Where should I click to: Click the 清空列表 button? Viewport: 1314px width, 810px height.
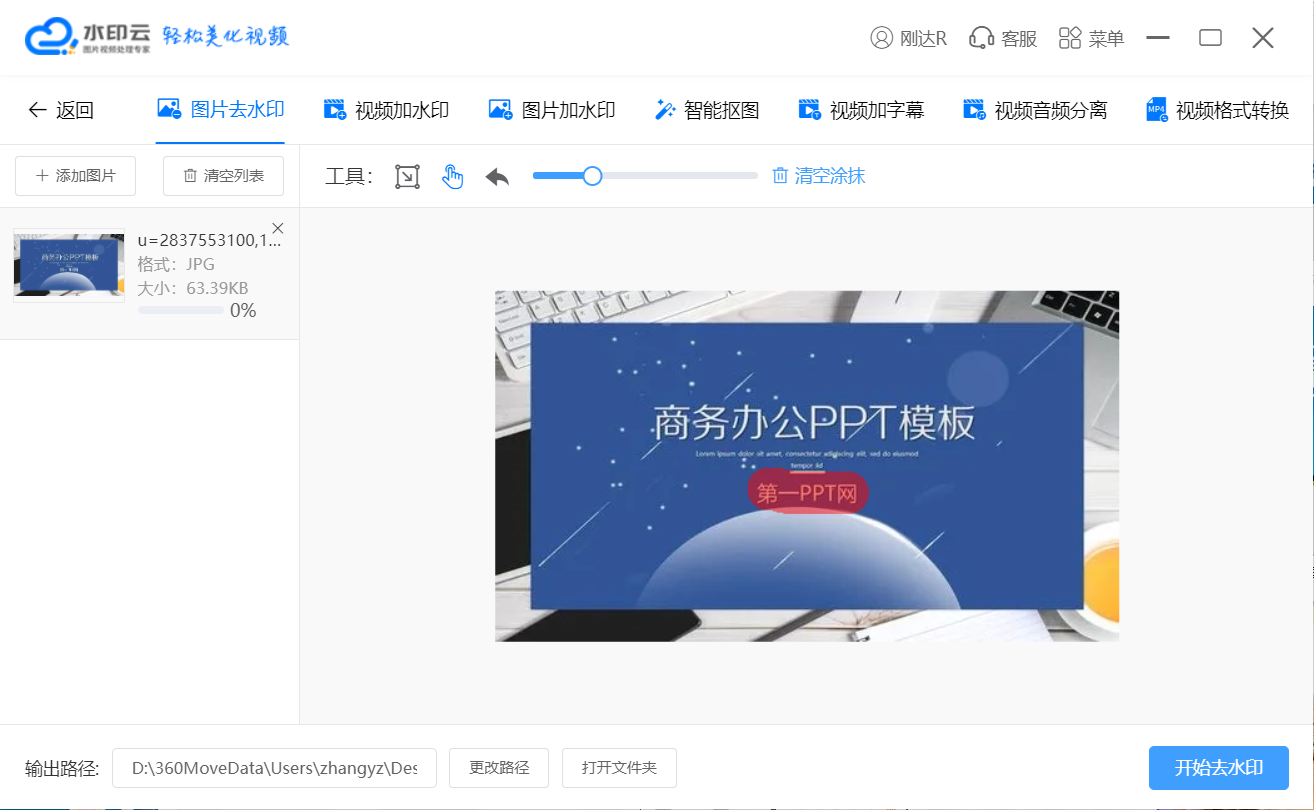coord(223,176)
